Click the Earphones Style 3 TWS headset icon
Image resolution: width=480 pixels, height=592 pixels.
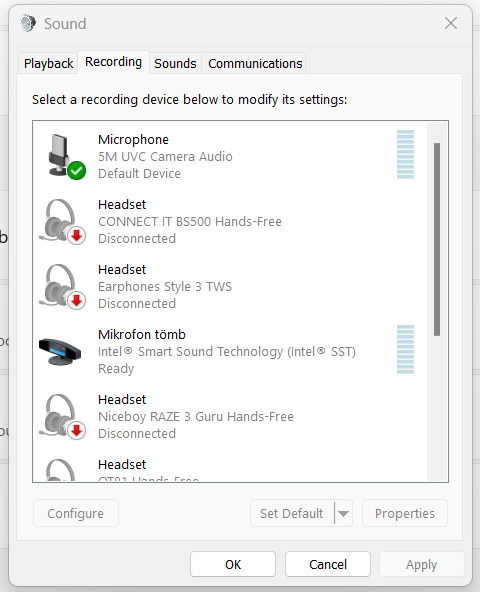(63, 287)
